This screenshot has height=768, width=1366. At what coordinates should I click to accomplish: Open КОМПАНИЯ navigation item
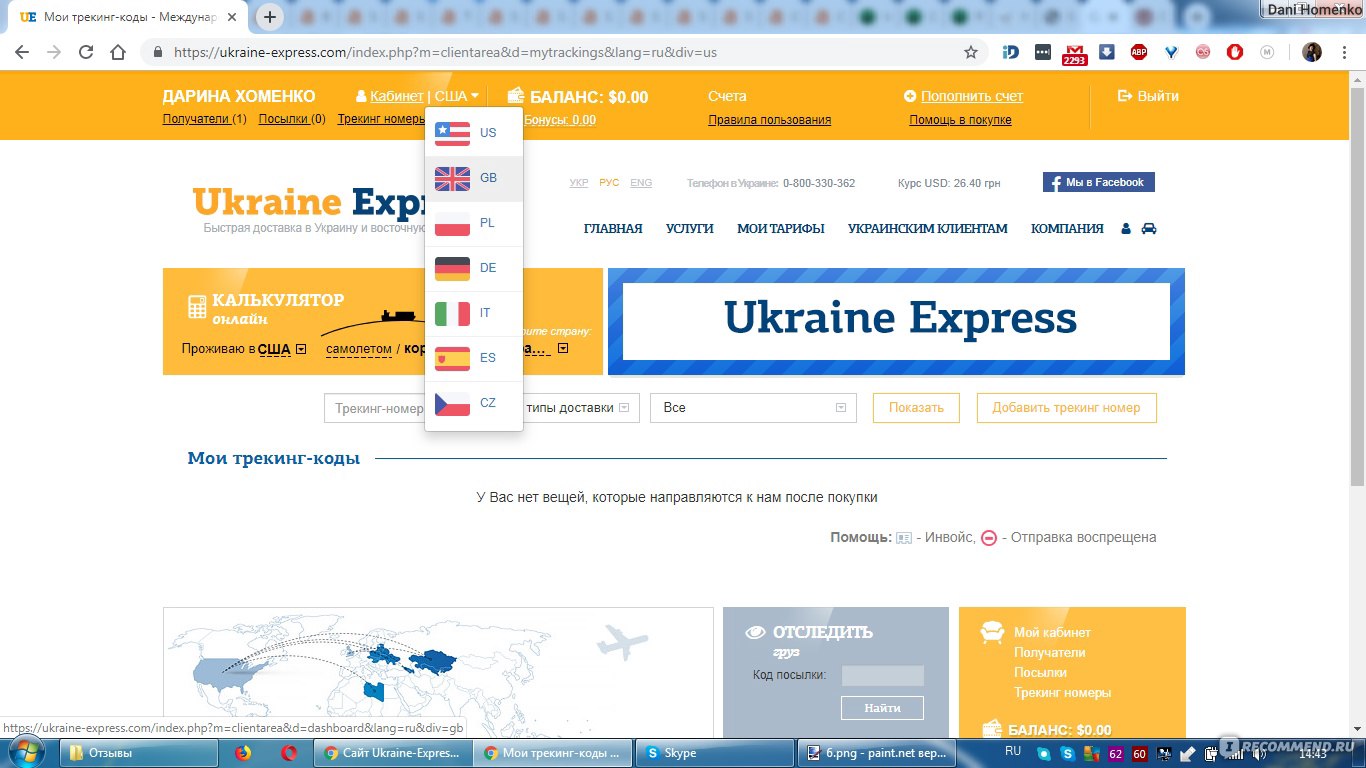coord(1067,229)
